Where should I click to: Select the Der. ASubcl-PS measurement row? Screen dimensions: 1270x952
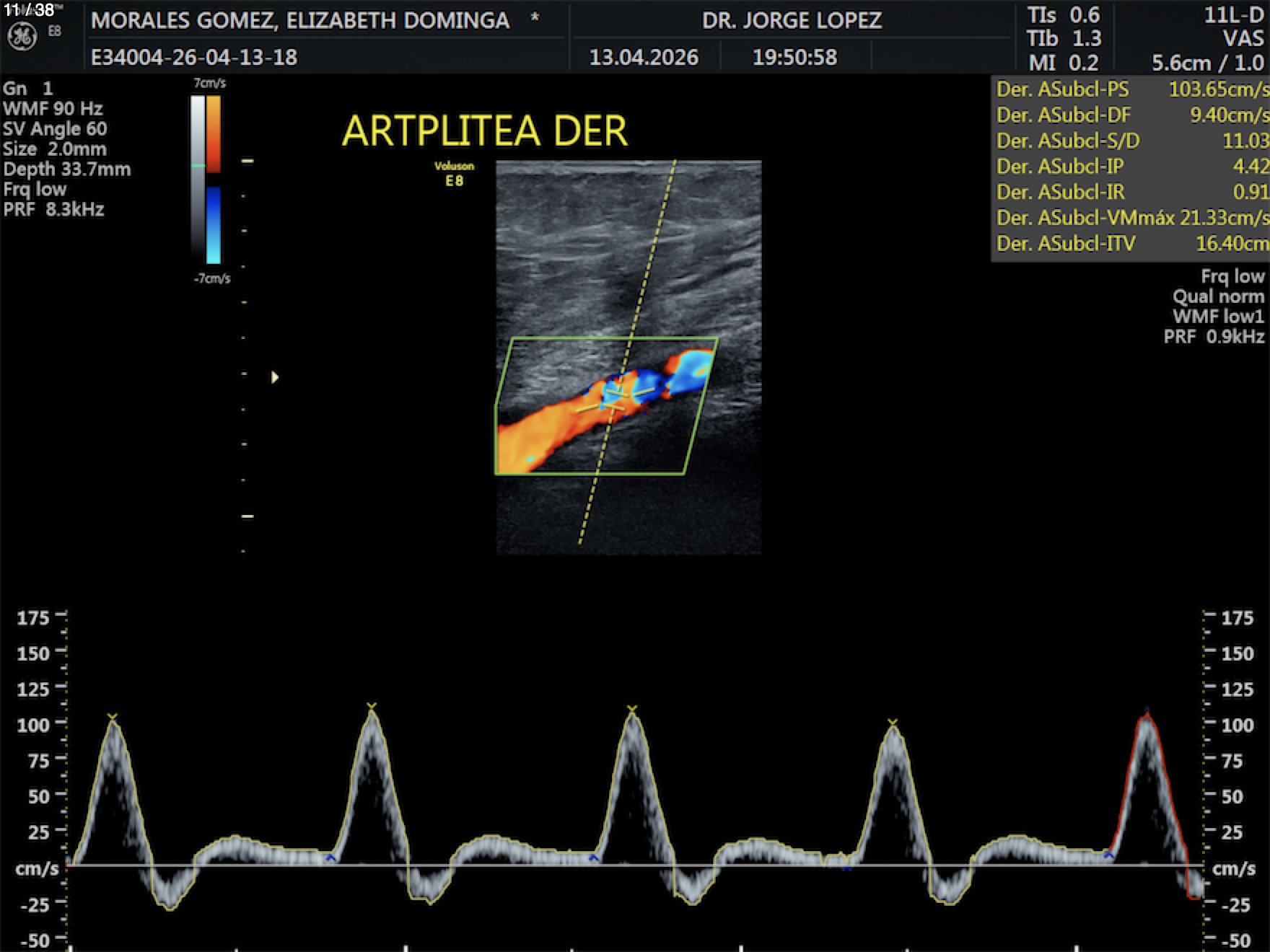tap(1131, 89)
